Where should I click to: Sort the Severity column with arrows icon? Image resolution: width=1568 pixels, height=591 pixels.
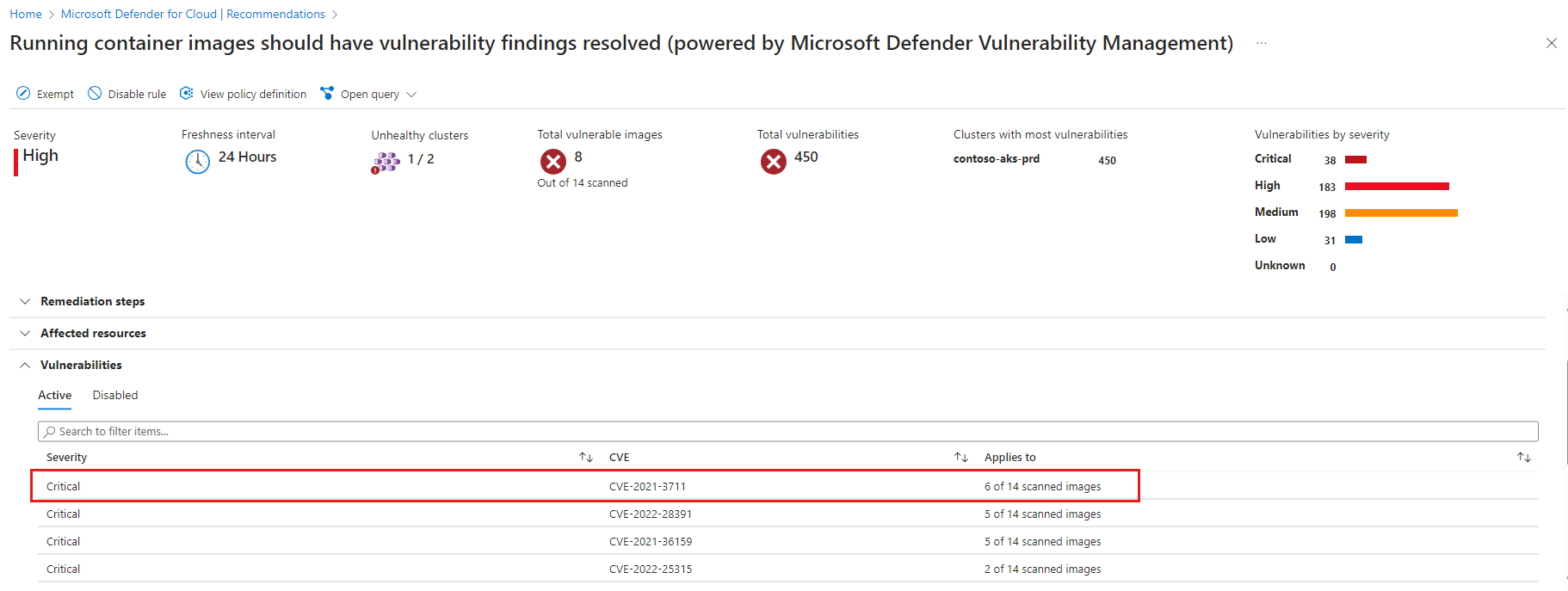pyautogui.click(x=586, y=458)
